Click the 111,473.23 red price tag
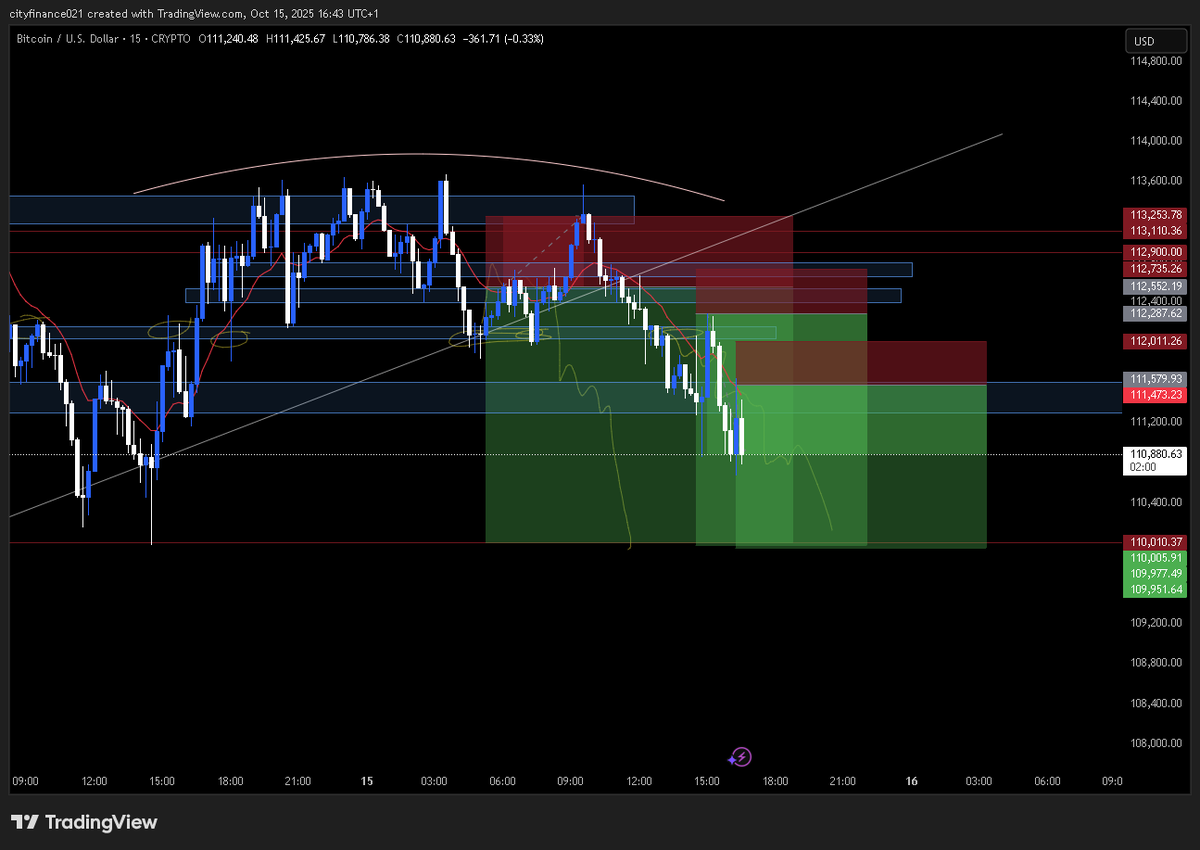This screenshot has width=1200, height=850. pos(1155,395)
